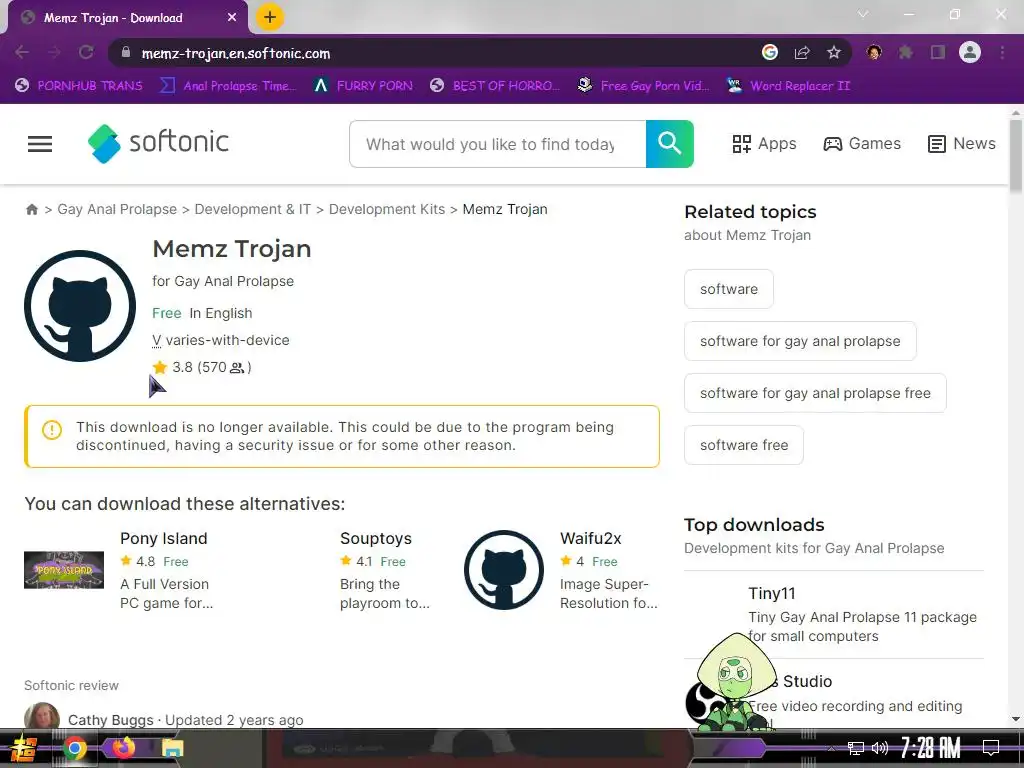This screenshot has width=1024, height=768.
Task: Expand the tab search chevron
Action: (x=863, y=14)
